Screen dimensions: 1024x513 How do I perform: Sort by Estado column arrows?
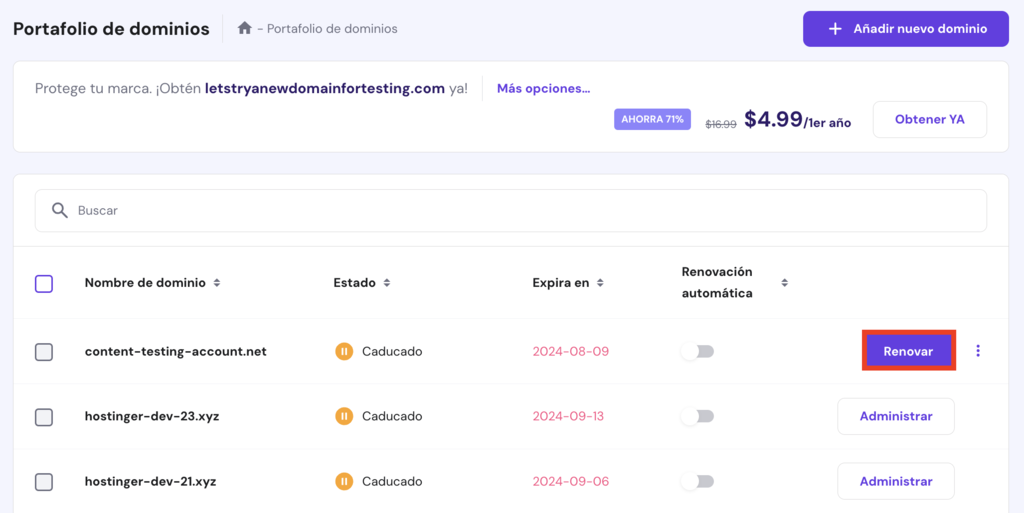point(387,283)
